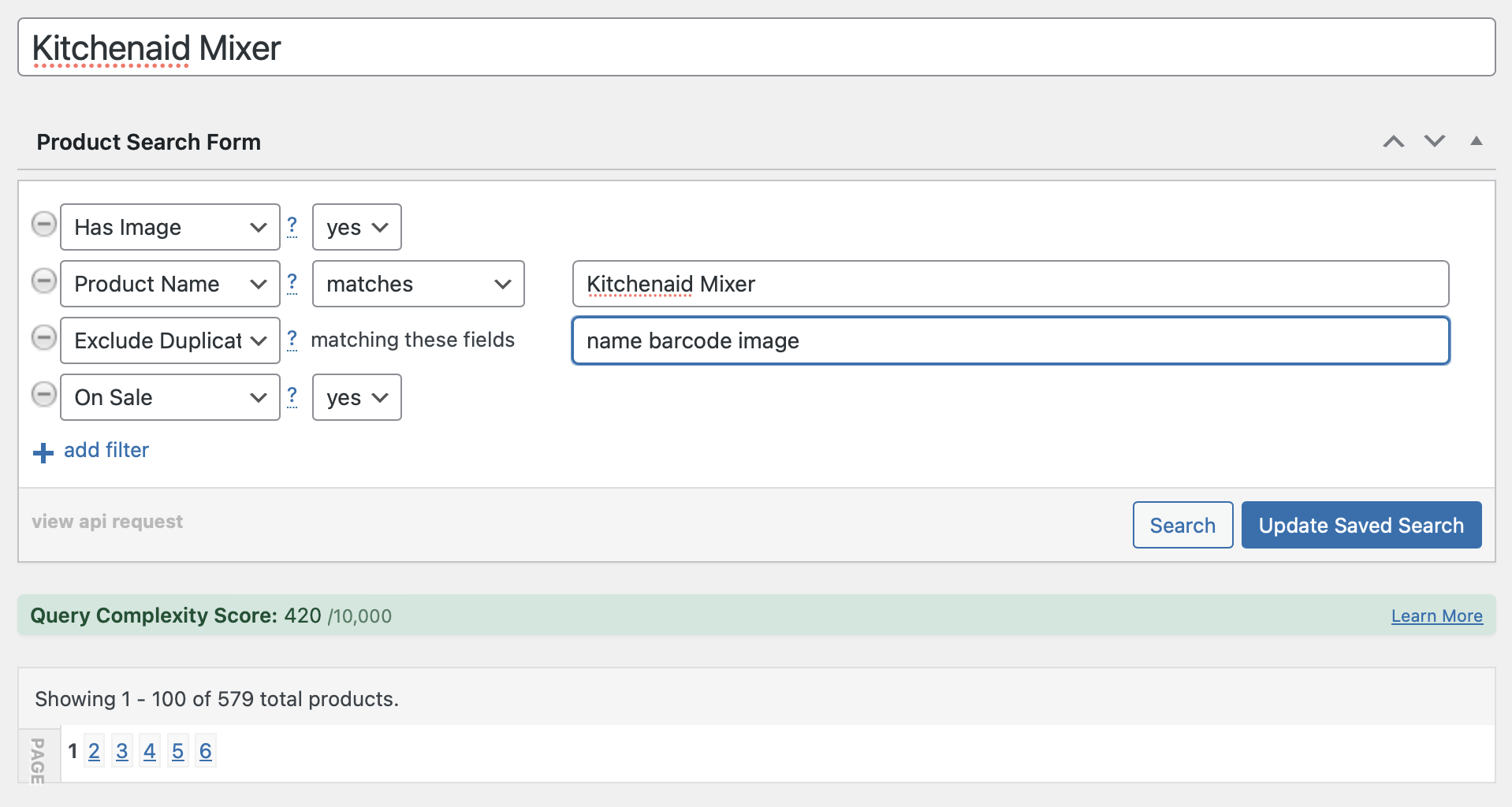Remove the Exclude Duplicates filter row

coord(43,338)
